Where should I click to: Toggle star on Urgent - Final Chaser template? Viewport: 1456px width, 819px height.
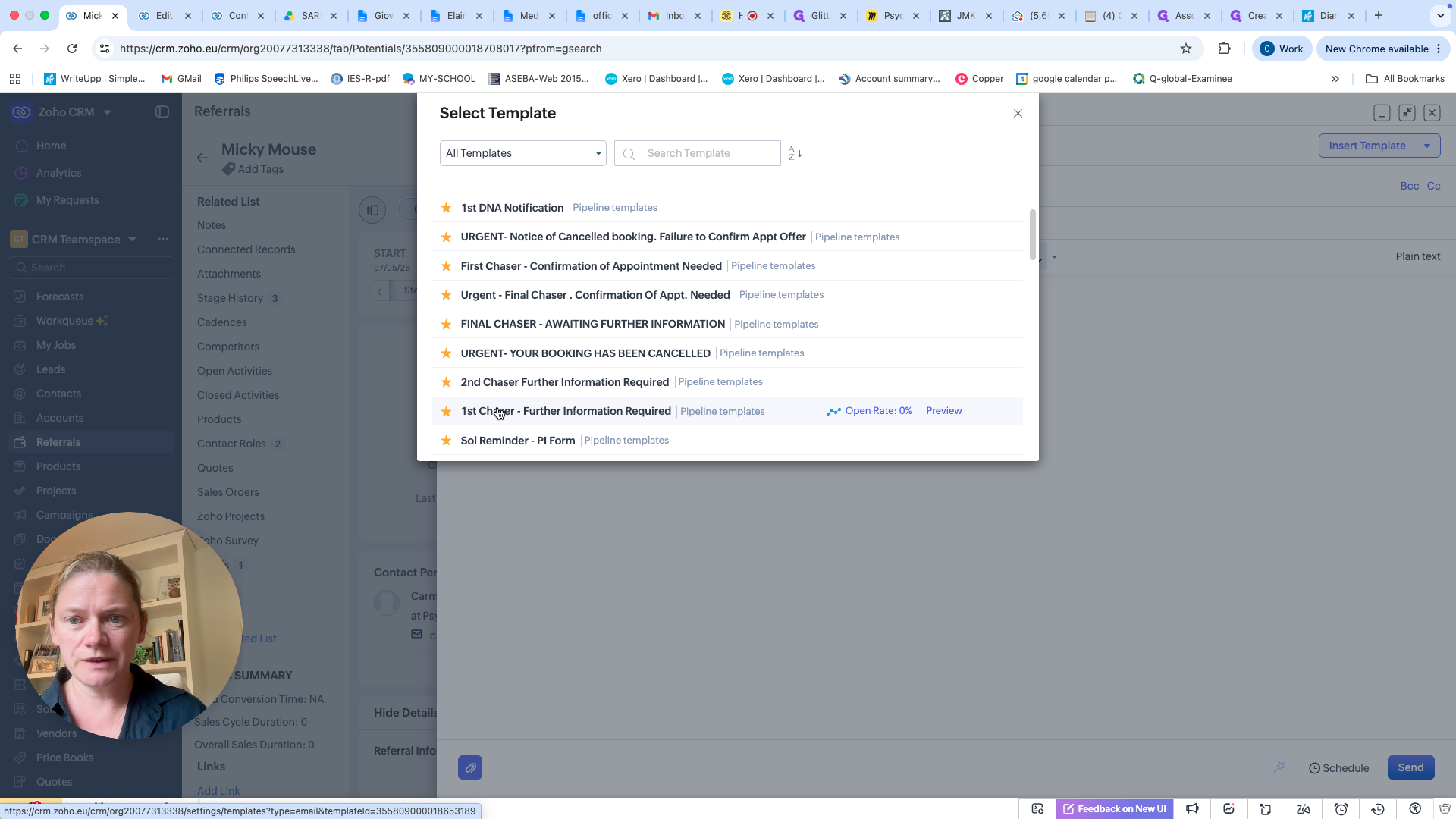[x=447, y=295]
